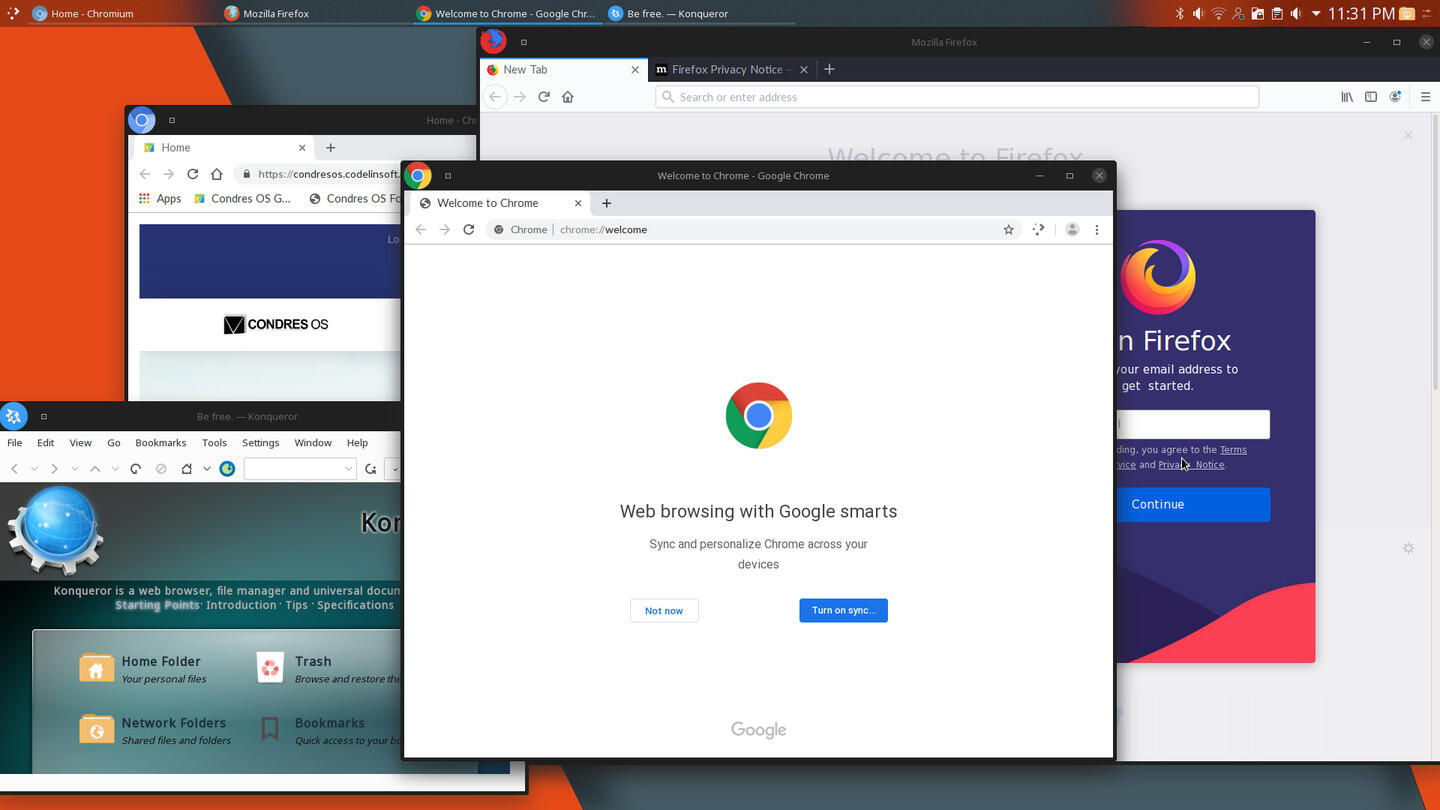Click Konqueror's stop loading icon
Screen dimensions: 1440x810
[161, 468]
